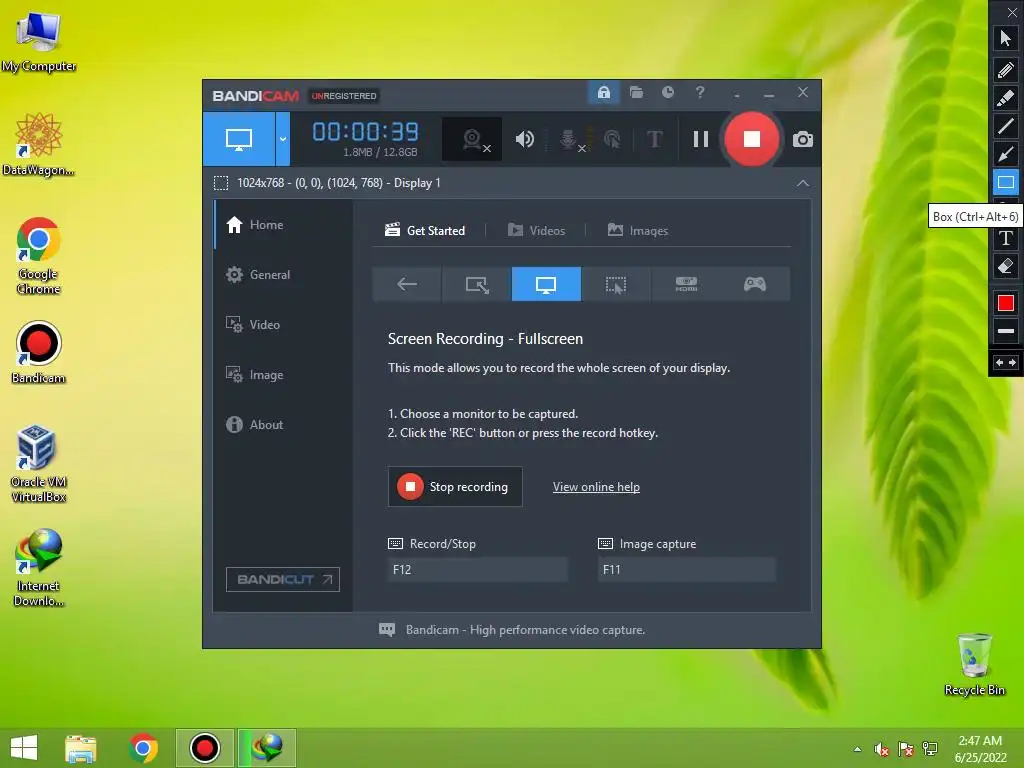1024x768 pixels.
Task: Click the Image capture hotkey field F11
Action: [x=687, y=569]
